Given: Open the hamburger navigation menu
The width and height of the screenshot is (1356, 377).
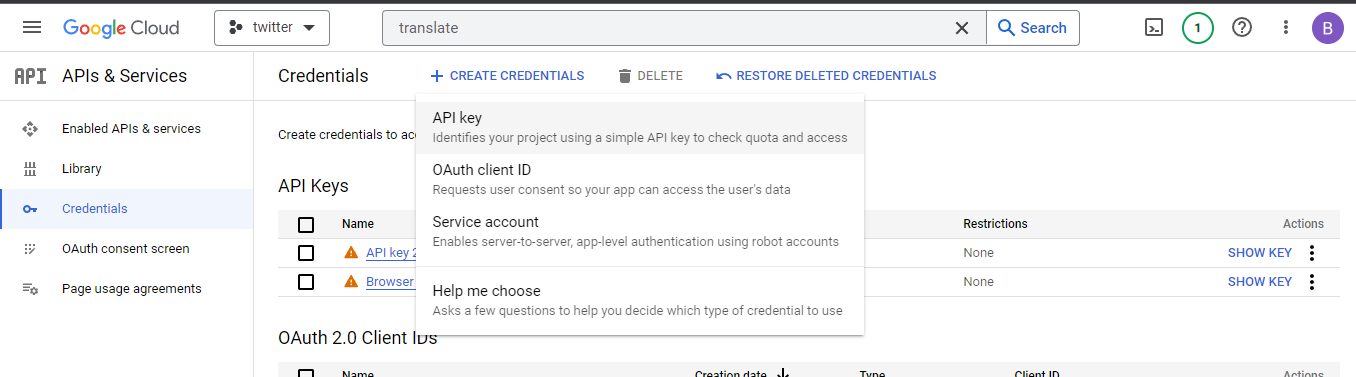Looking at the screenshot, I should (32, 28).
